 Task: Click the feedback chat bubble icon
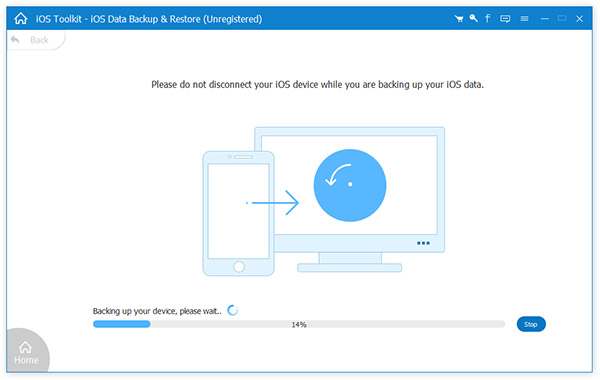505,19
